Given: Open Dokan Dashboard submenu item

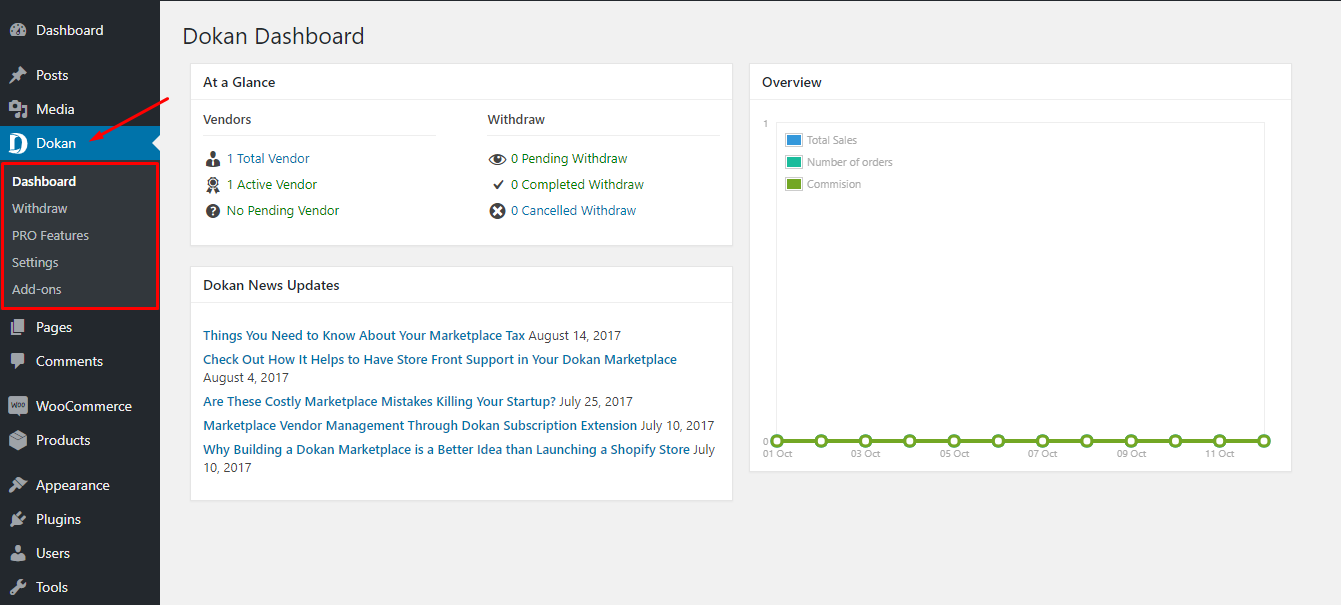Looking at the screenshot, I should tap(44, 181).
